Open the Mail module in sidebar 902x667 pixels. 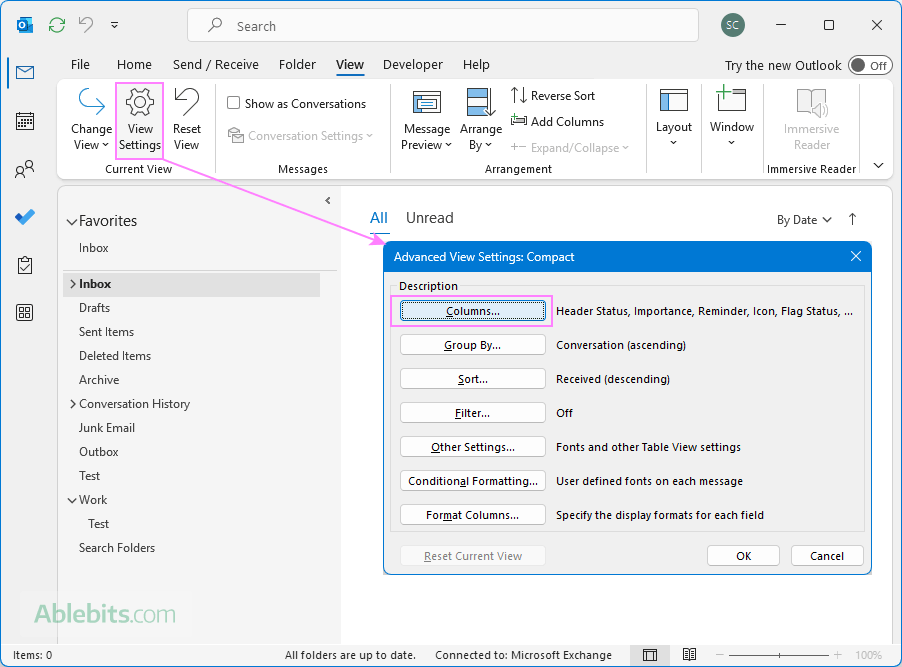pos(25,73)
